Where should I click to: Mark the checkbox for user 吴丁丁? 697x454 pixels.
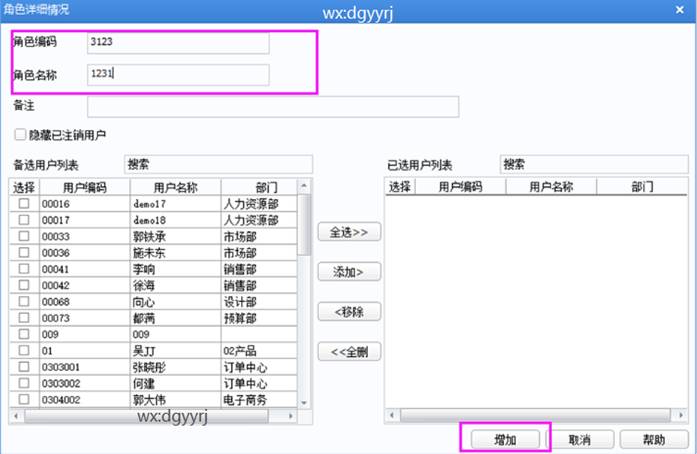[x=23, y=351]
